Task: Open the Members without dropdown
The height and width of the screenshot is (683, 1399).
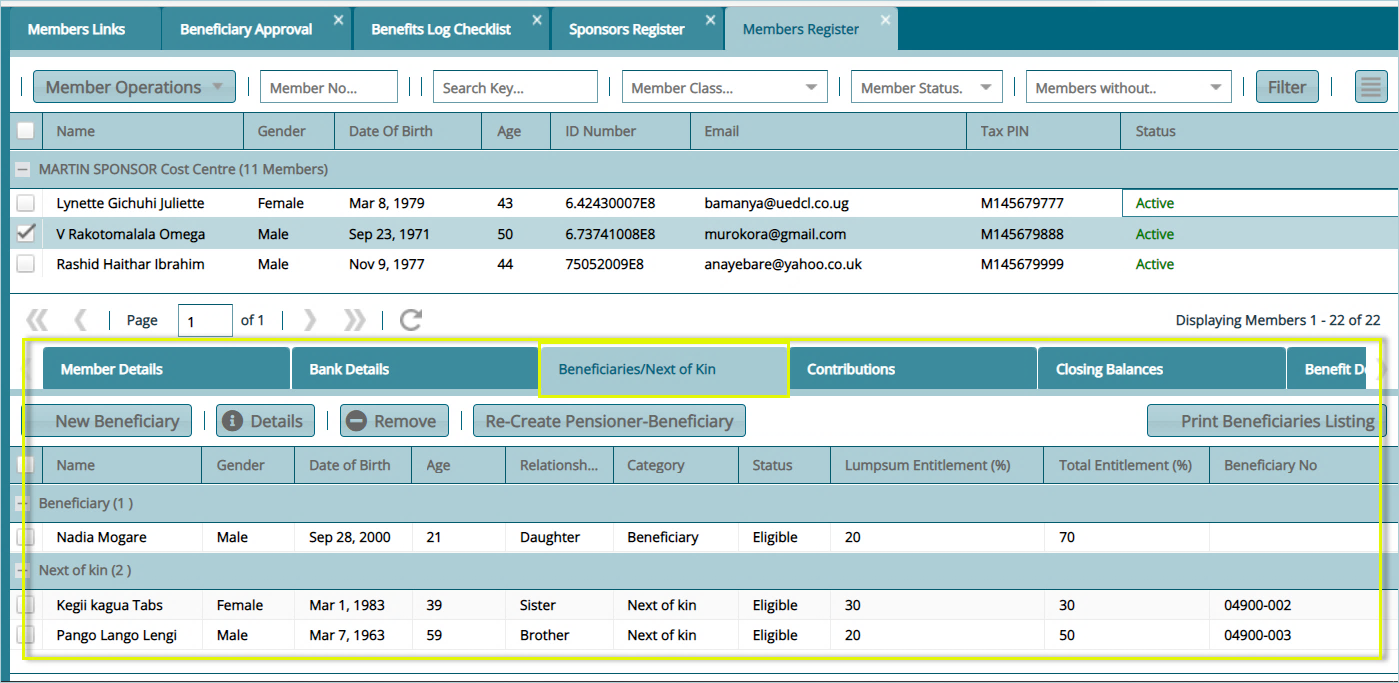Action: (1216, 88)
